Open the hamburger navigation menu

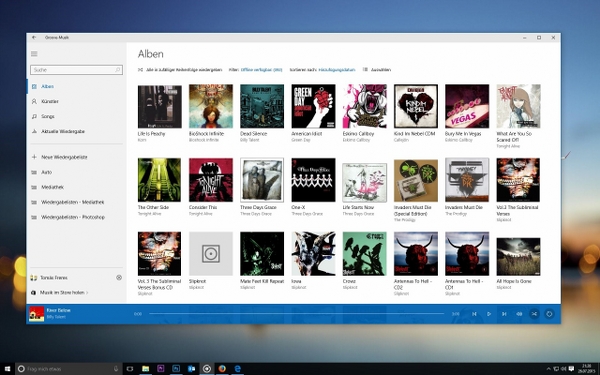[x=34, y=54]
